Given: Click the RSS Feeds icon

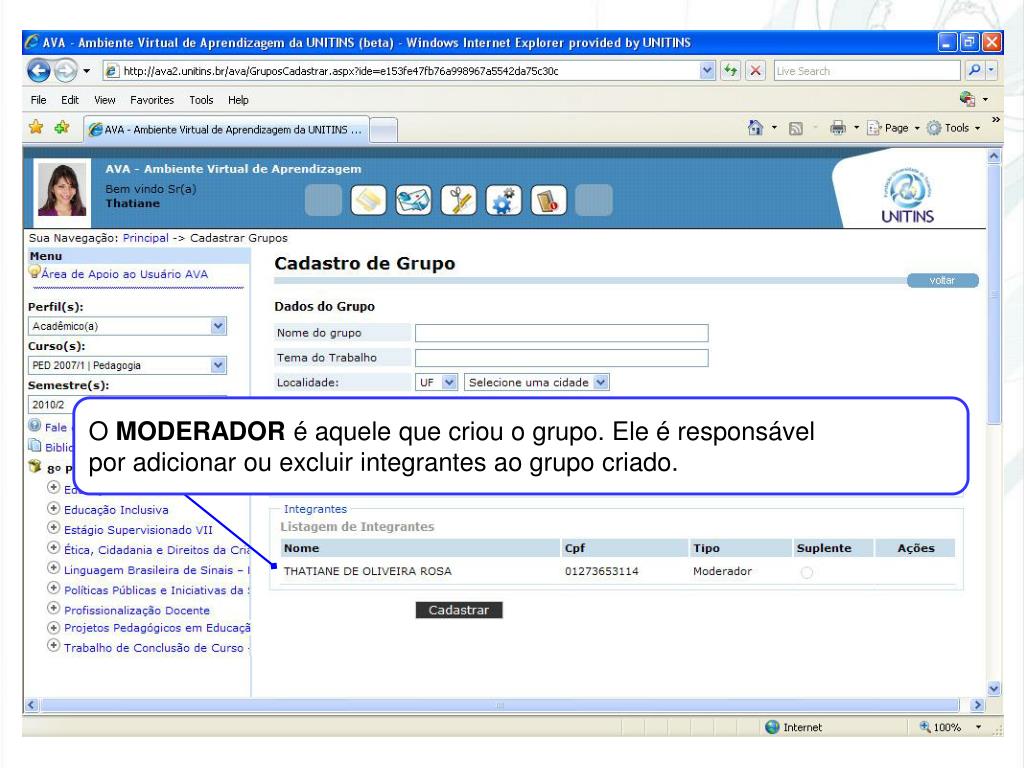Looking at the screenshot, I should point(795,129).
